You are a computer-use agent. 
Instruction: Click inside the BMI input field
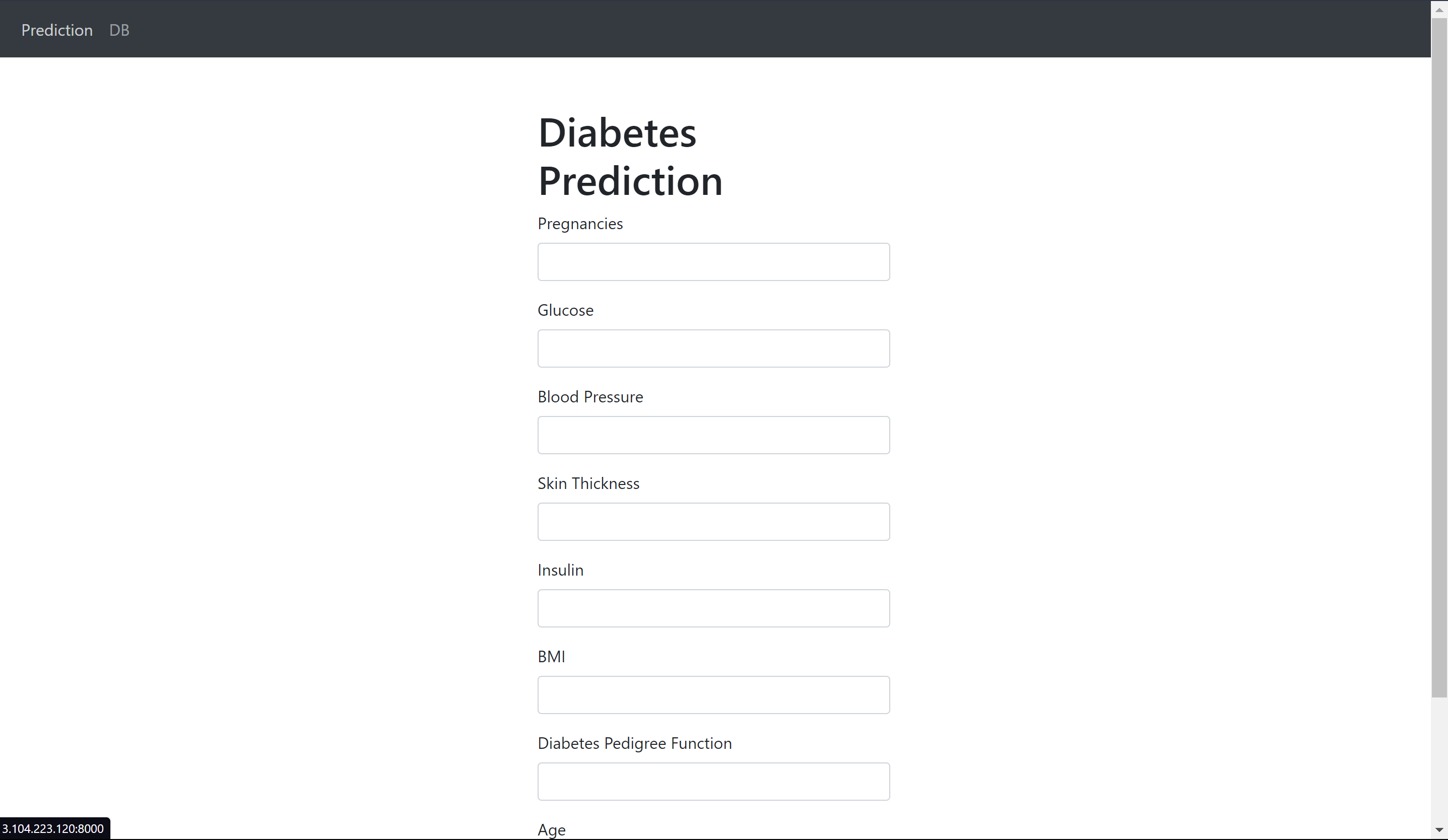point(712,695)
